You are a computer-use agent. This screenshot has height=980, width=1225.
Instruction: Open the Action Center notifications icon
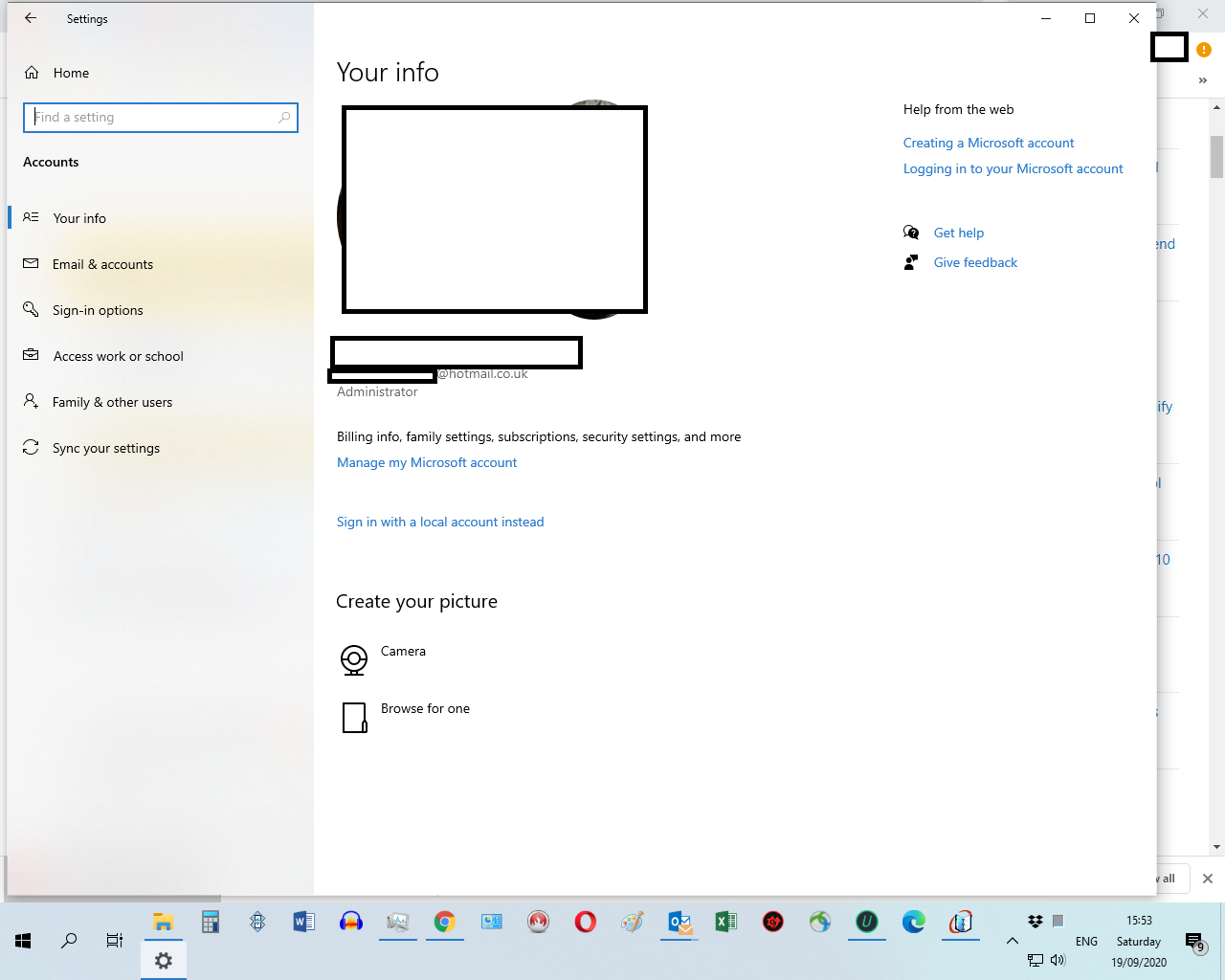1194,943
